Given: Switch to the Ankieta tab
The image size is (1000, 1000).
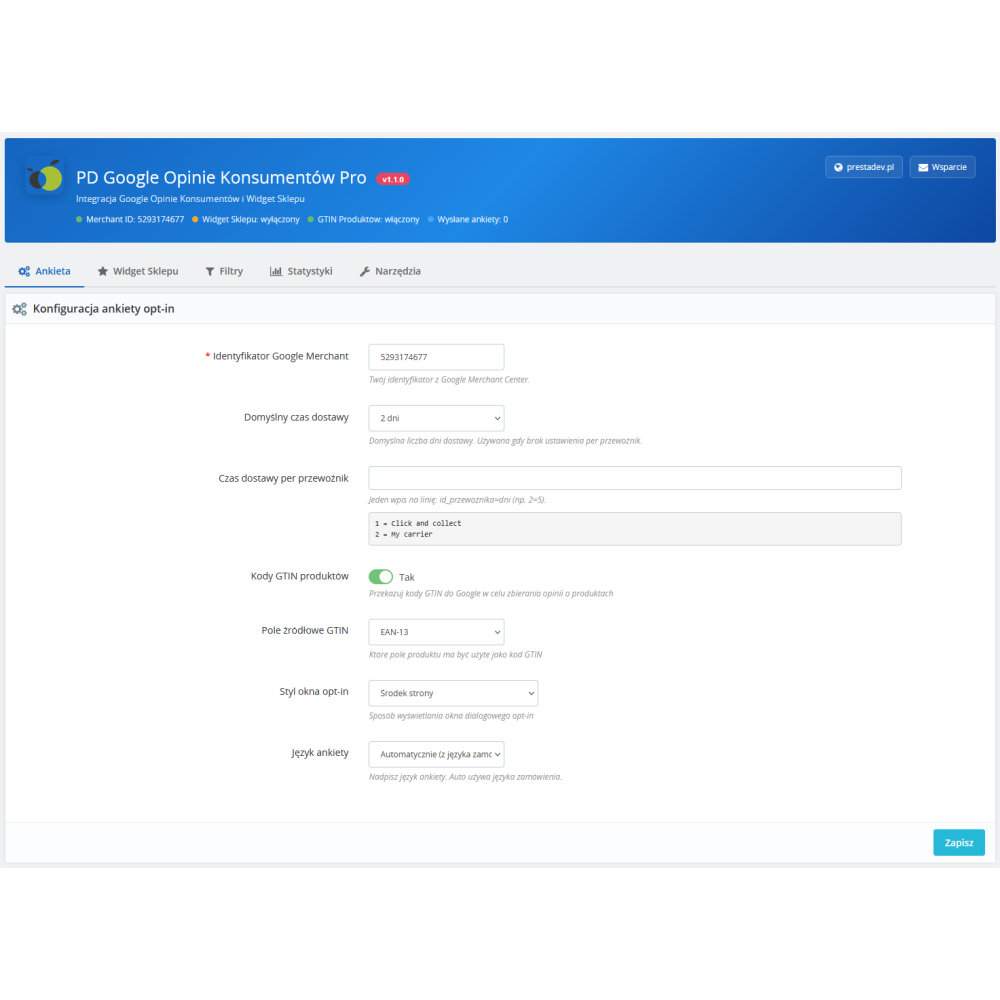Looking at the screenshot, I should (45, 271).
